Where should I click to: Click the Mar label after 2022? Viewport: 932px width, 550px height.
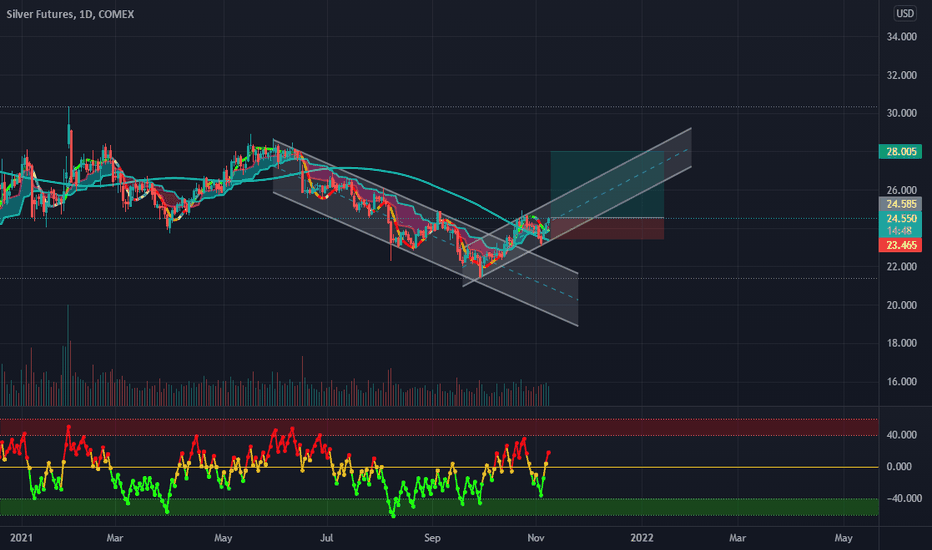pos(737,538)
